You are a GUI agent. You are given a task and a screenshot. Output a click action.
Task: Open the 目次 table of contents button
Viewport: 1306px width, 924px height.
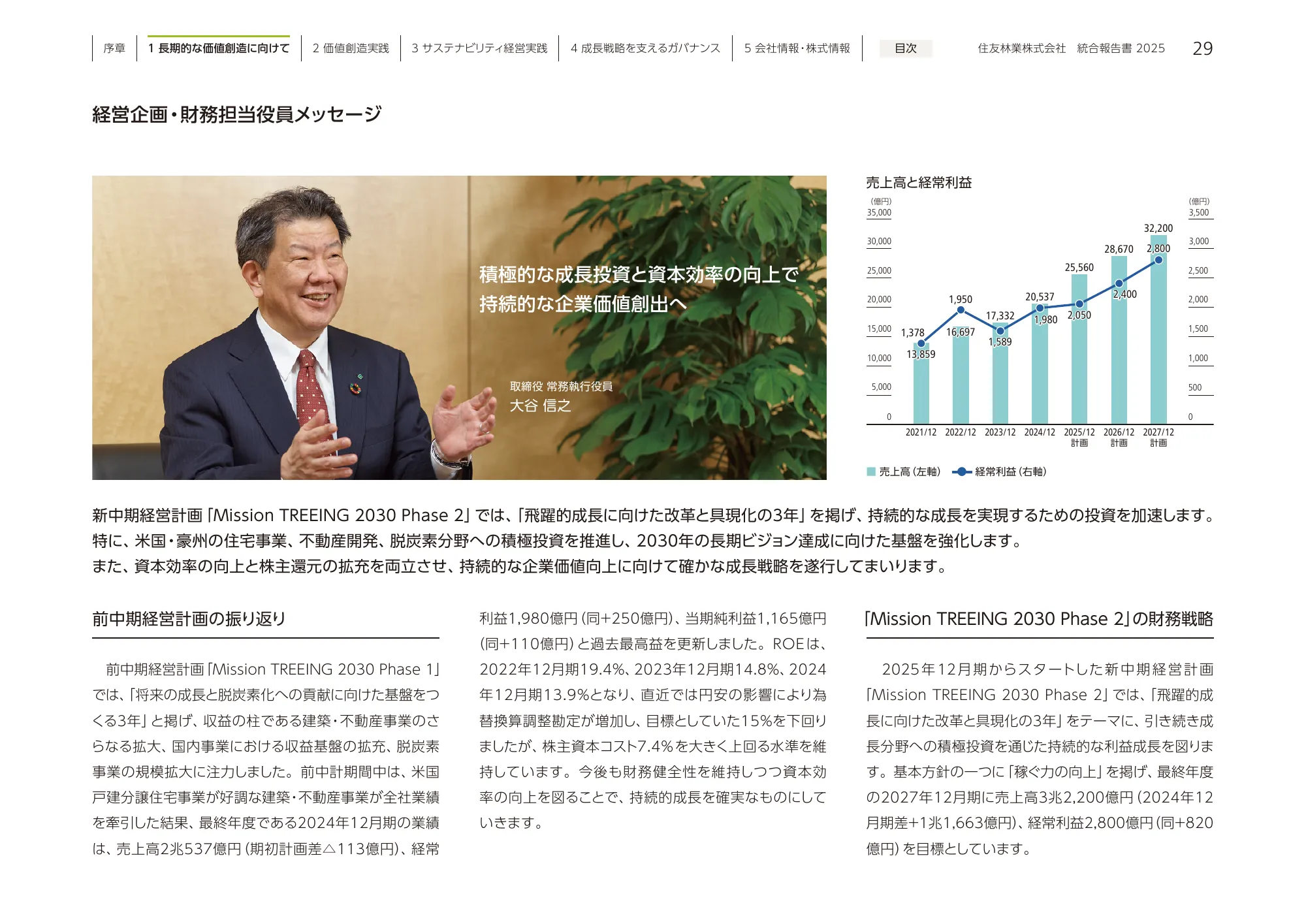907,48
